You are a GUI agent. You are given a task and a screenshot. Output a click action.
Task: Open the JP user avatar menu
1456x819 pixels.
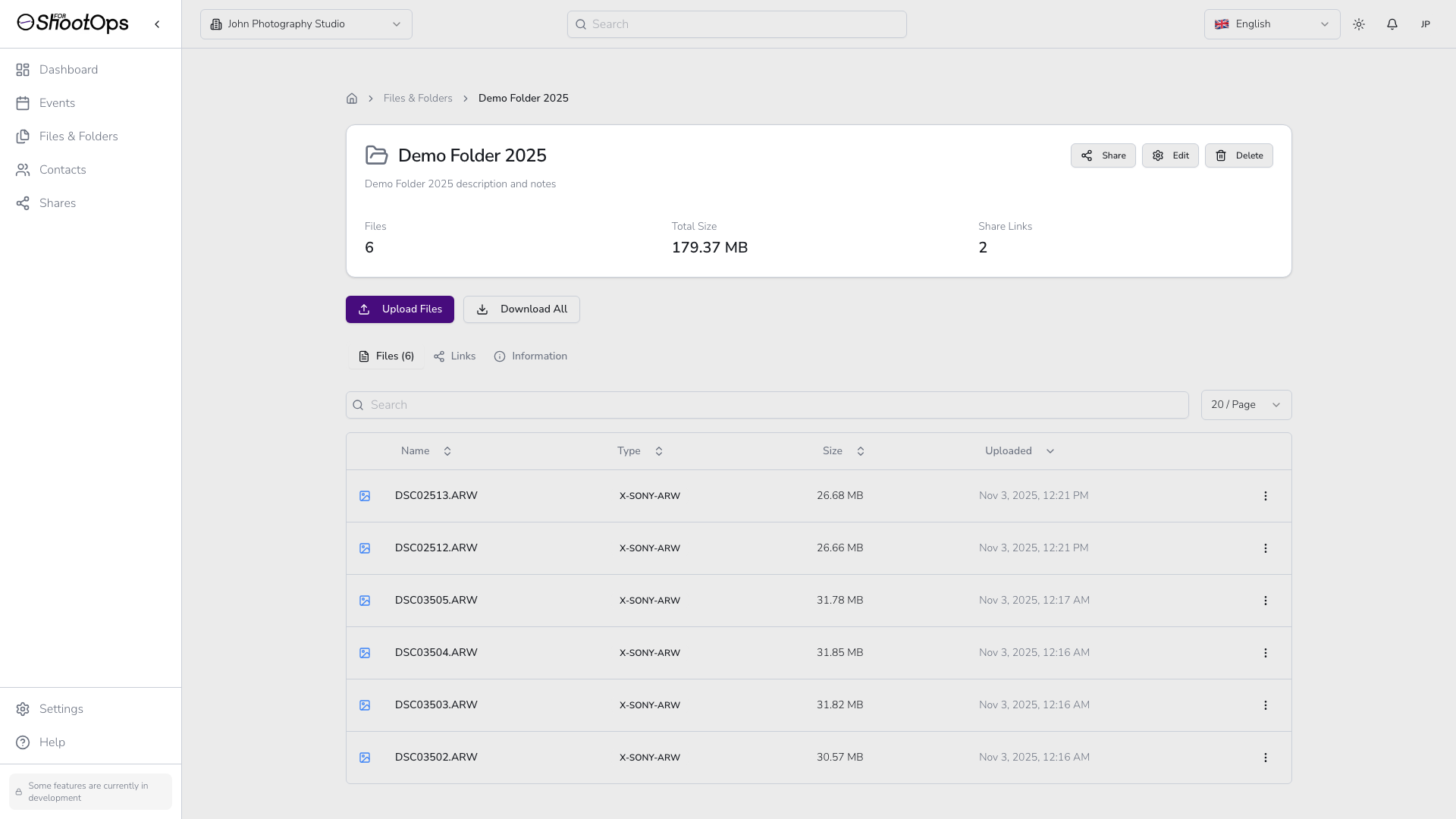tap(1425, 24)
